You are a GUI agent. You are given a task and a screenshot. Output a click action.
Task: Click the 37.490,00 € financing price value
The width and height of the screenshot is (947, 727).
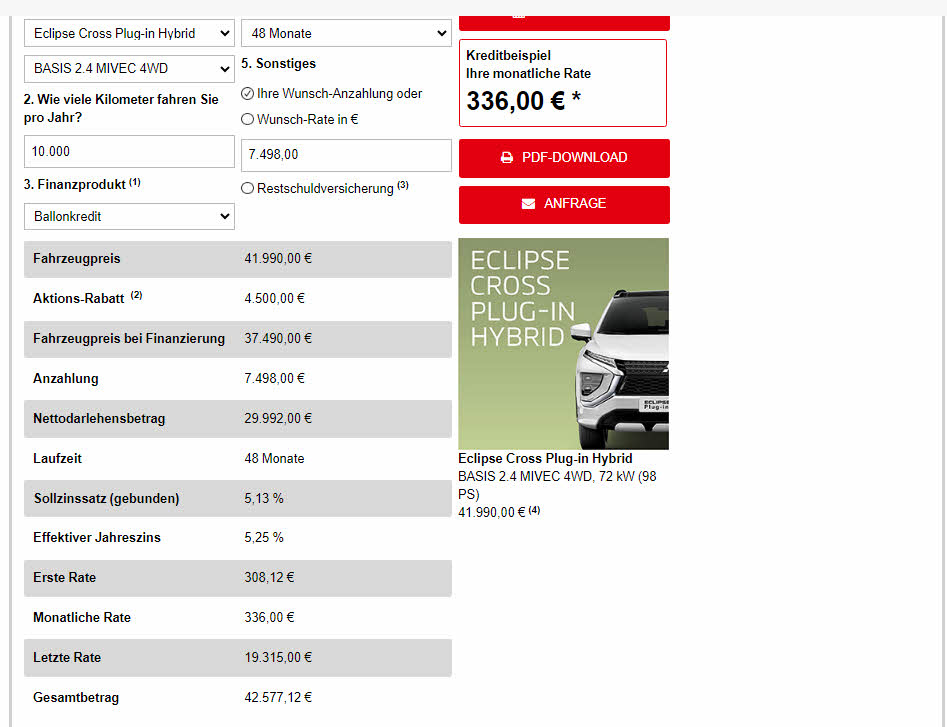tap(278, 339)
